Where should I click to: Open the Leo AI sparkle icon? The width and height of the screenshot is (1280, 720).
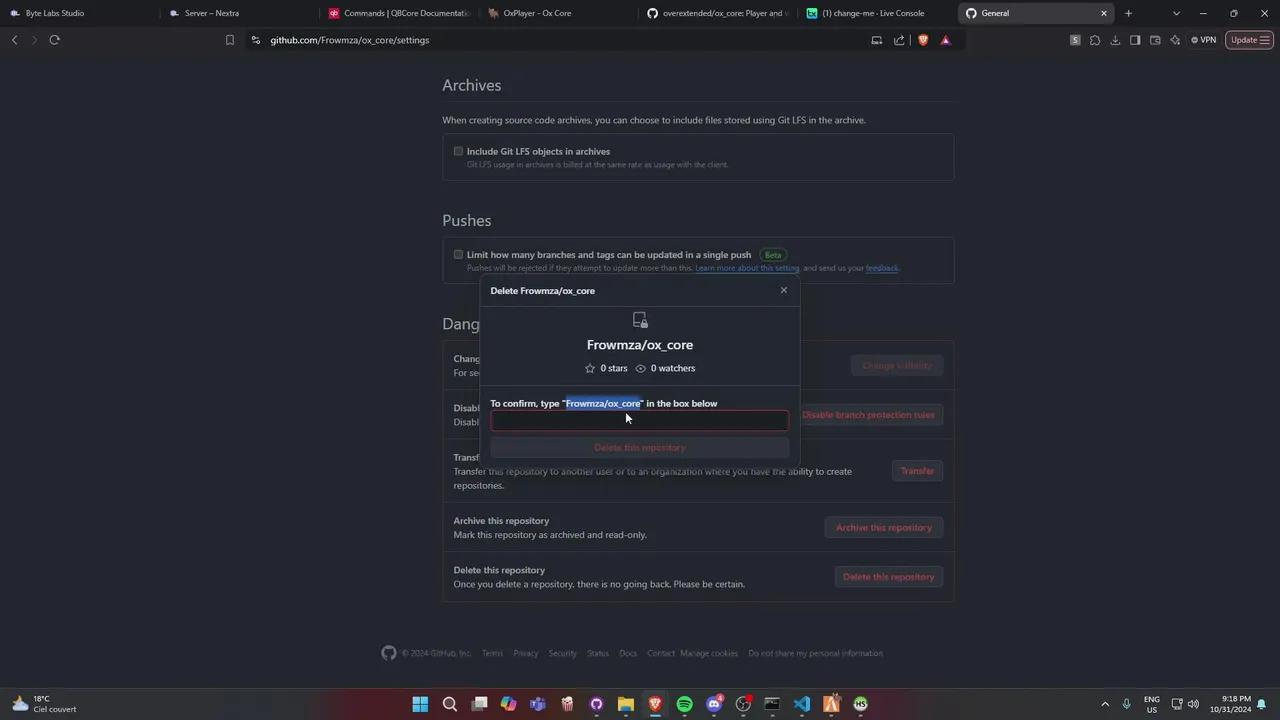[x=1175, y=40]
